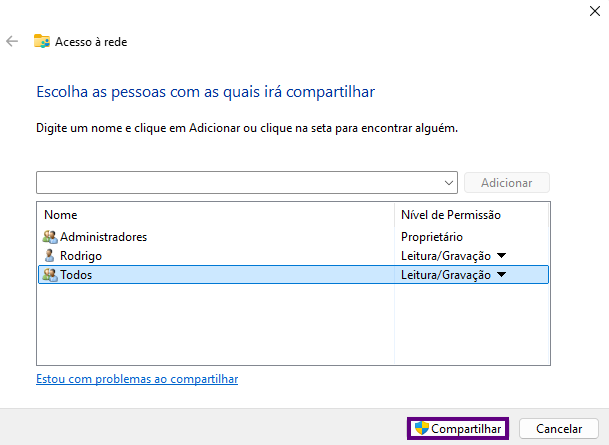The width and height of the screenshot is (609, 445).
Task: Focus the name text input field
Action: (240, 183)
